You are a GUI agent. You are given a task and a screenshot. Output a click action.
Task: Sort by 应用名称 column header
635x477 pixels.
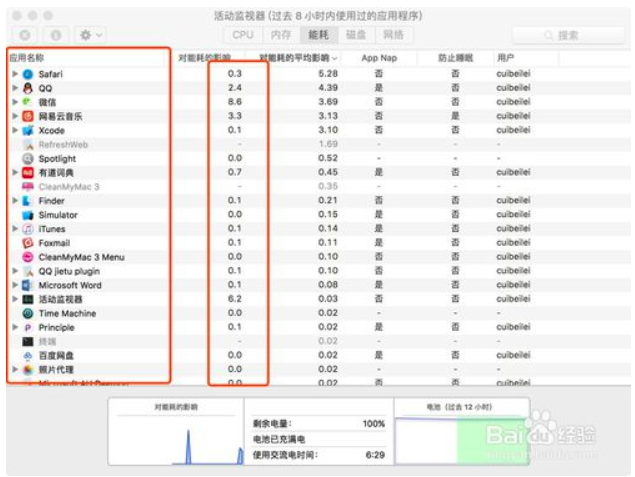87,58
